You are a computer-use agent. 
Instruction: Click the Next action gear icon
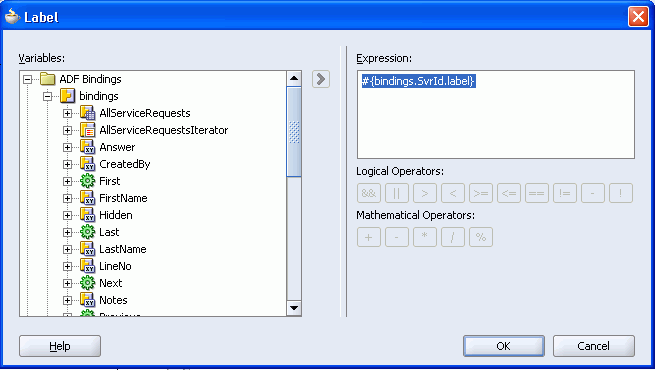87,283
